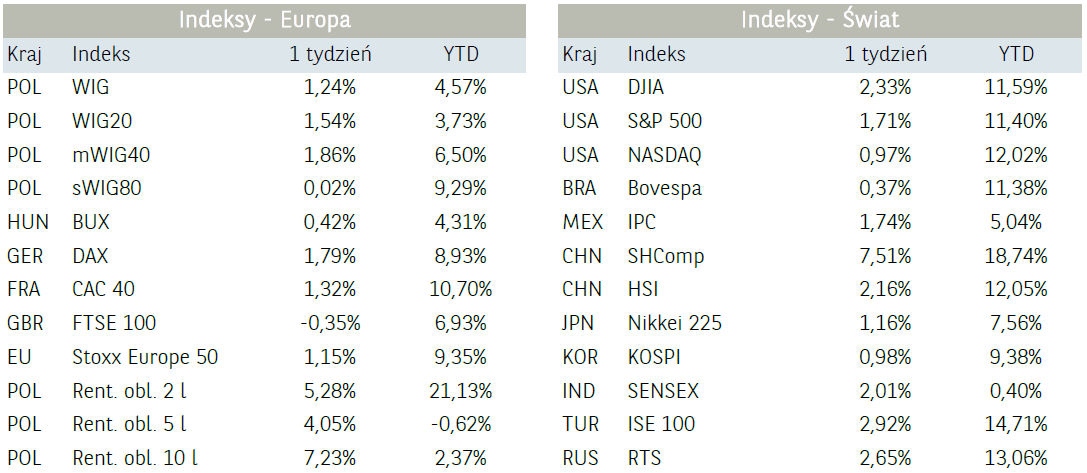Viewport: 1087px width, 473px height.
Task: Select the '1 tydzień' column header in Świat table
Action: (x=885, y=54)
